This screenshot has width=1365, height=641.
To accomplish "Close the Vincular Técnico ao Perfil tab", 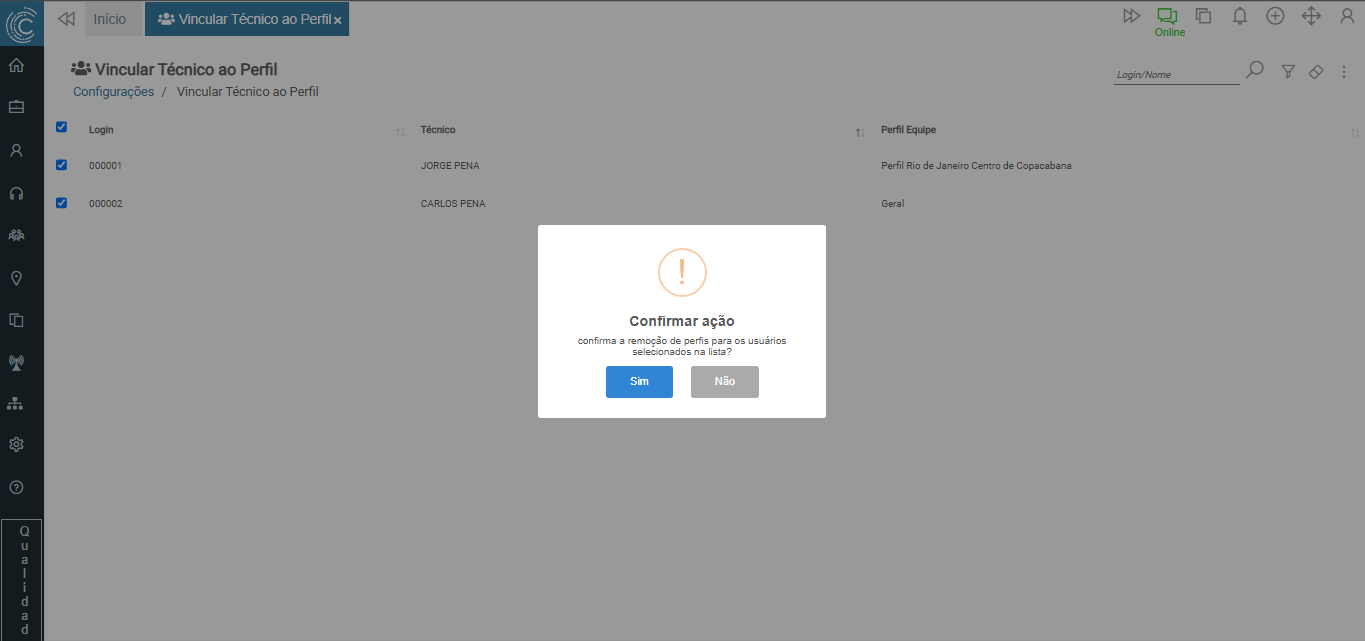I will coord(338,20).
